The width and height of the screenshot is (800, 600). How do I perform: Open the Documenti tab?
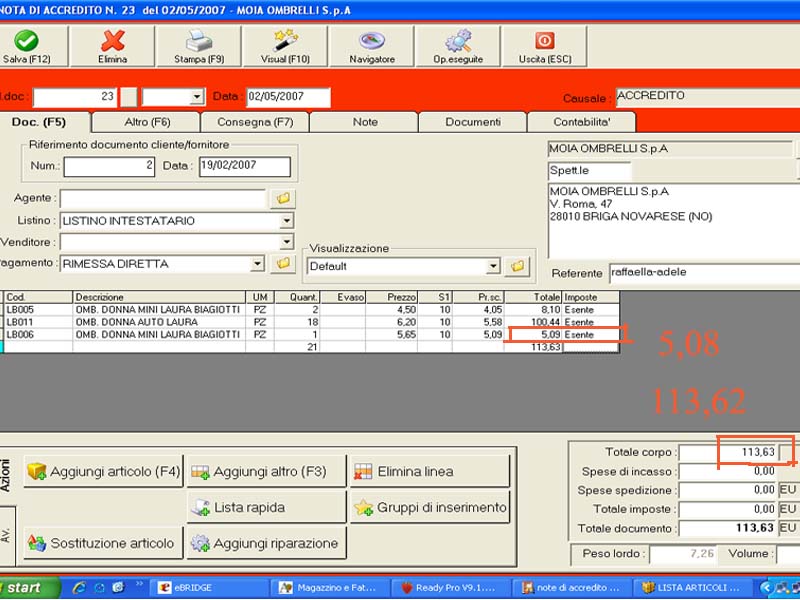click(x=473, y=122)
